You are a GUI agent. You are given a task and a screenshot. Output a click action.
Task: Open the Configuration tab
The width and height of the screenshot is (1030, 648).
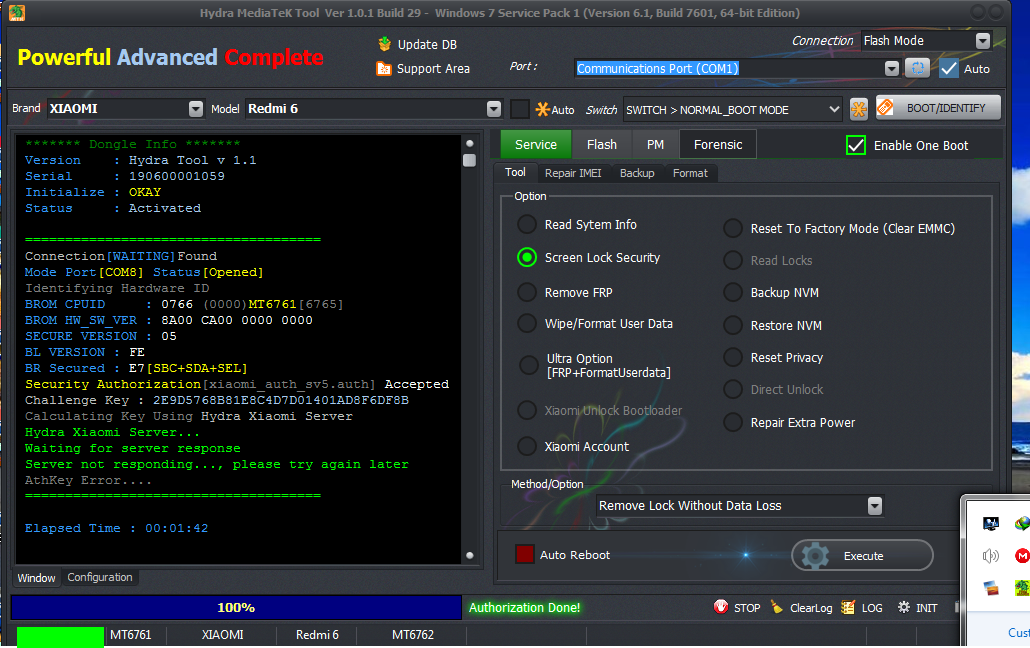[x=100, y=577]
